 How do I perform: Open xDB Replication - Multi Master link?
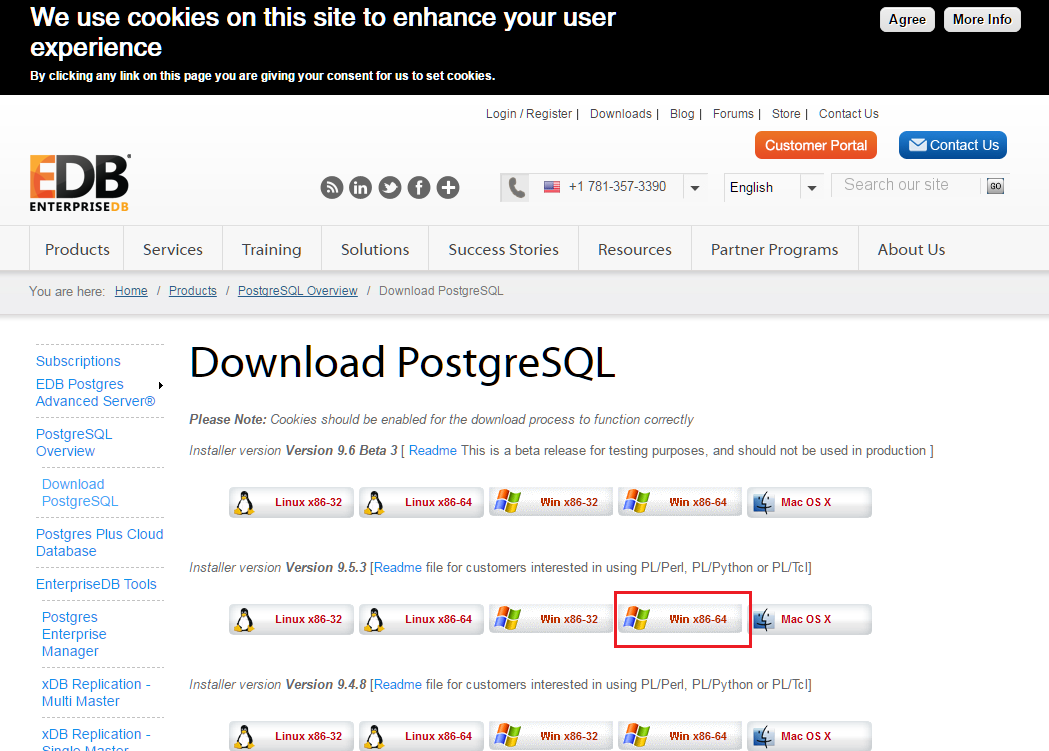click(x=96, y=693)
